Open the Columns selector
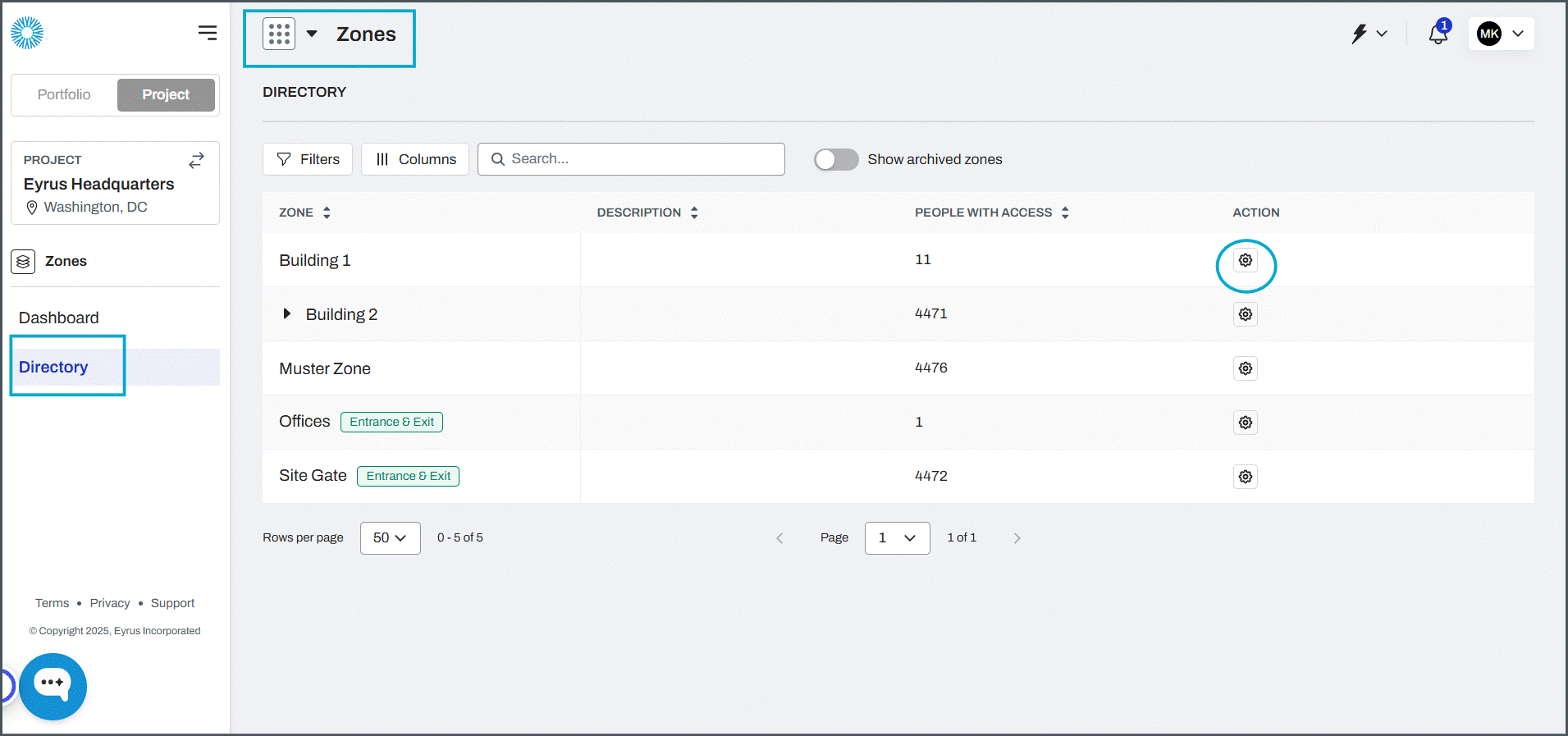Screen dimensions: 1568x736 (415, 159)
